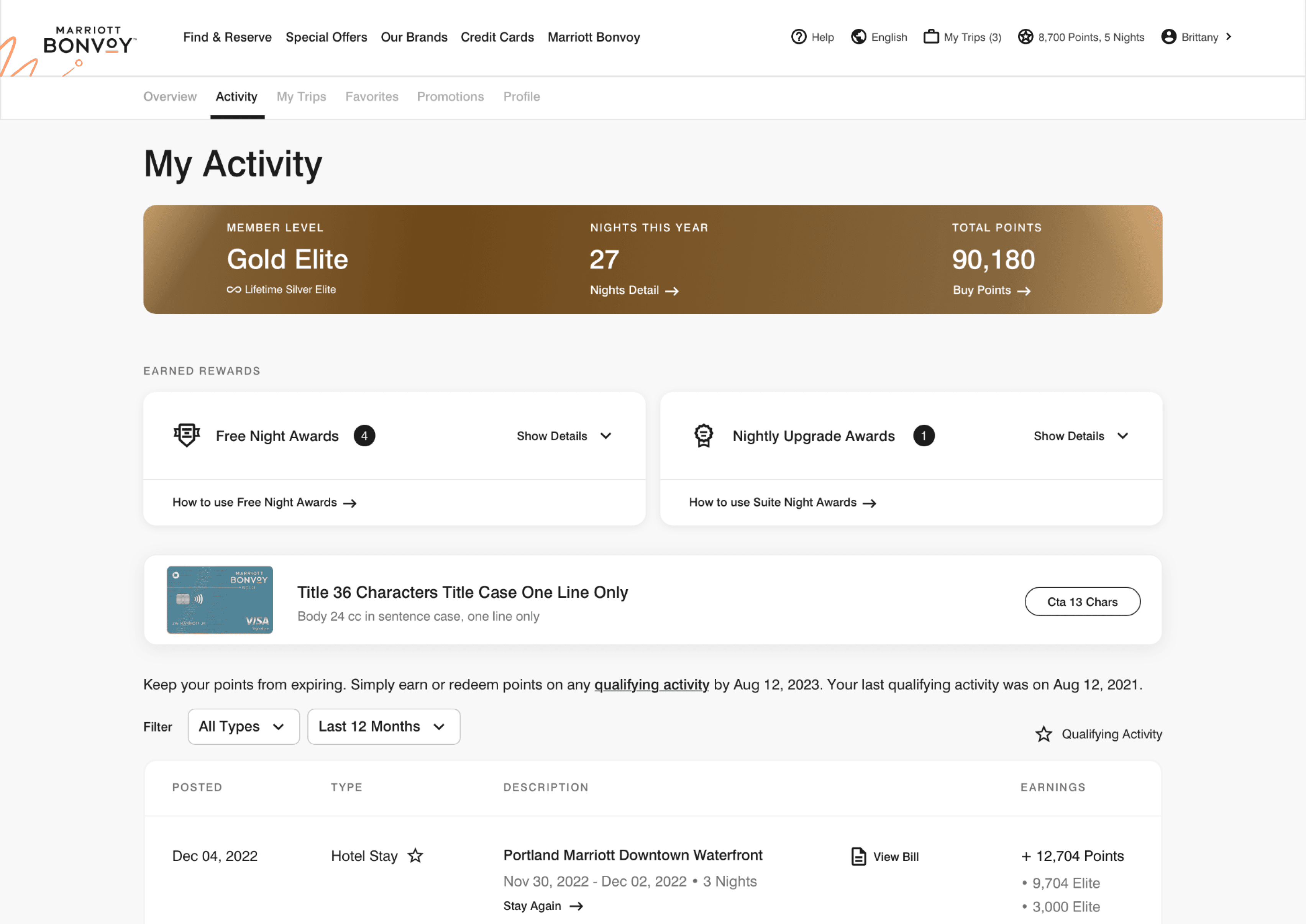Image resolution: width=1306 pixels, height=924 pixels.
Task: Switch to the Overview tab
Action: click(x=170, y=97)
